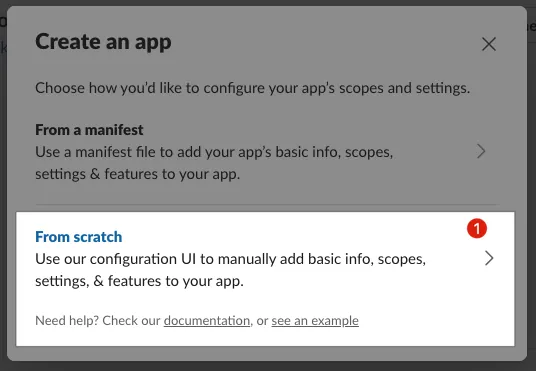Click the chevron beside From scratch
536x371 pixels.
coord(489,258)
